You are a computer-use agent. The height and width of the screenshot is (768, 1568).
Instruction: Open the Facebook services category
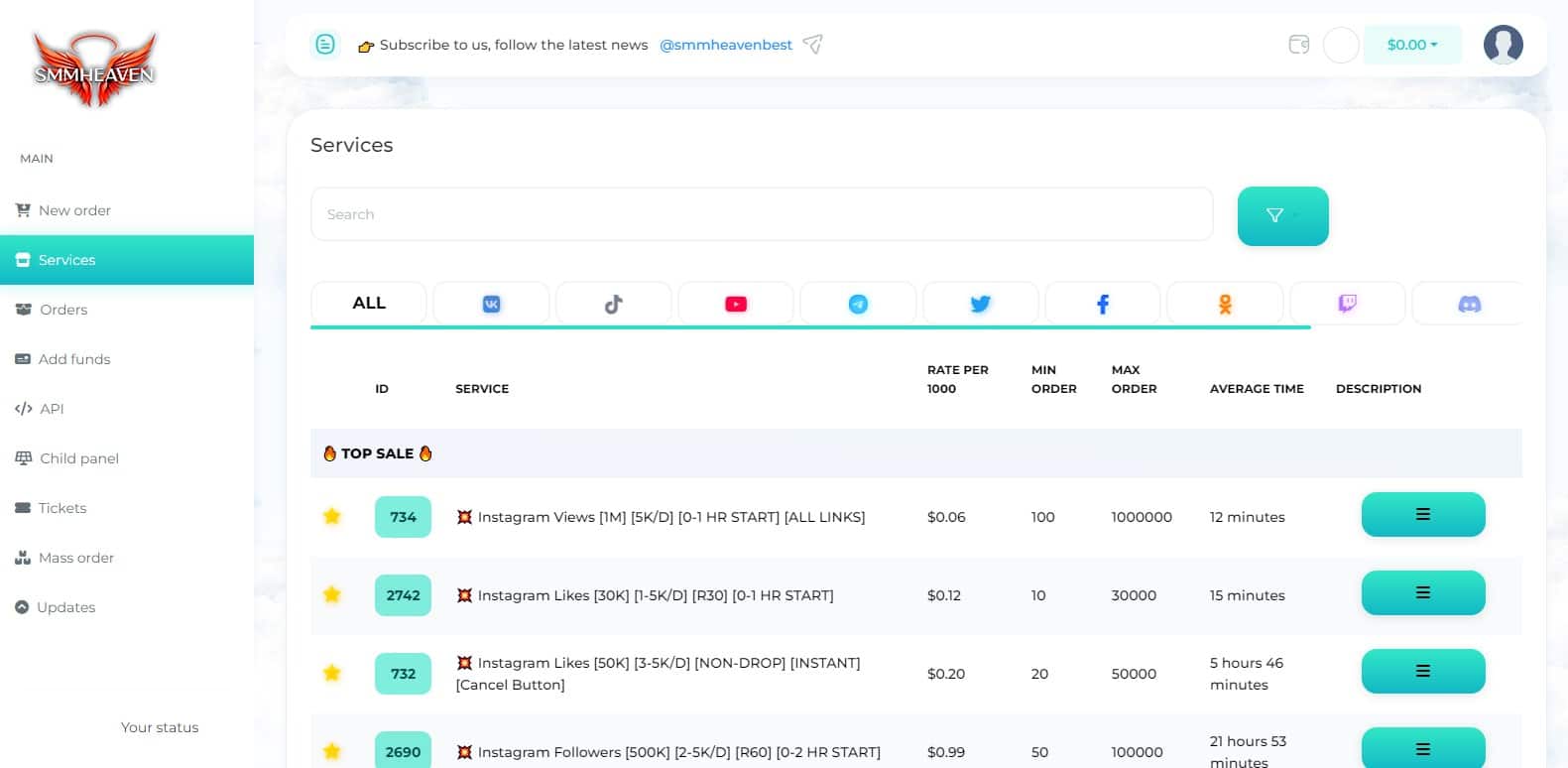[1102, 304]
